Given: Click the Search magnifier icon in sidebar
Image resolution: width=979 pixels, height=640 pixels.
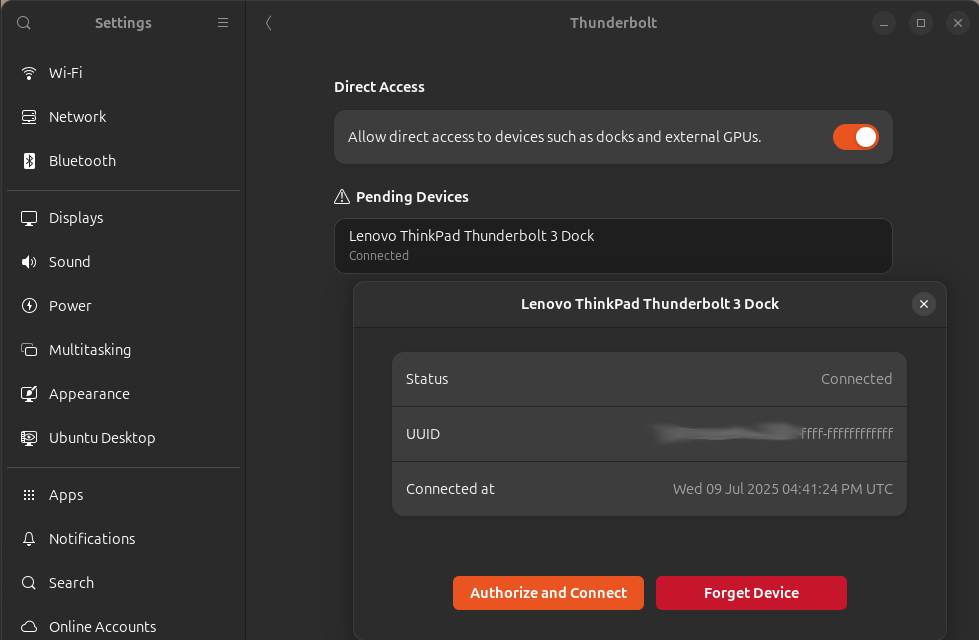Looking at the screenshot, I should 29,583.
